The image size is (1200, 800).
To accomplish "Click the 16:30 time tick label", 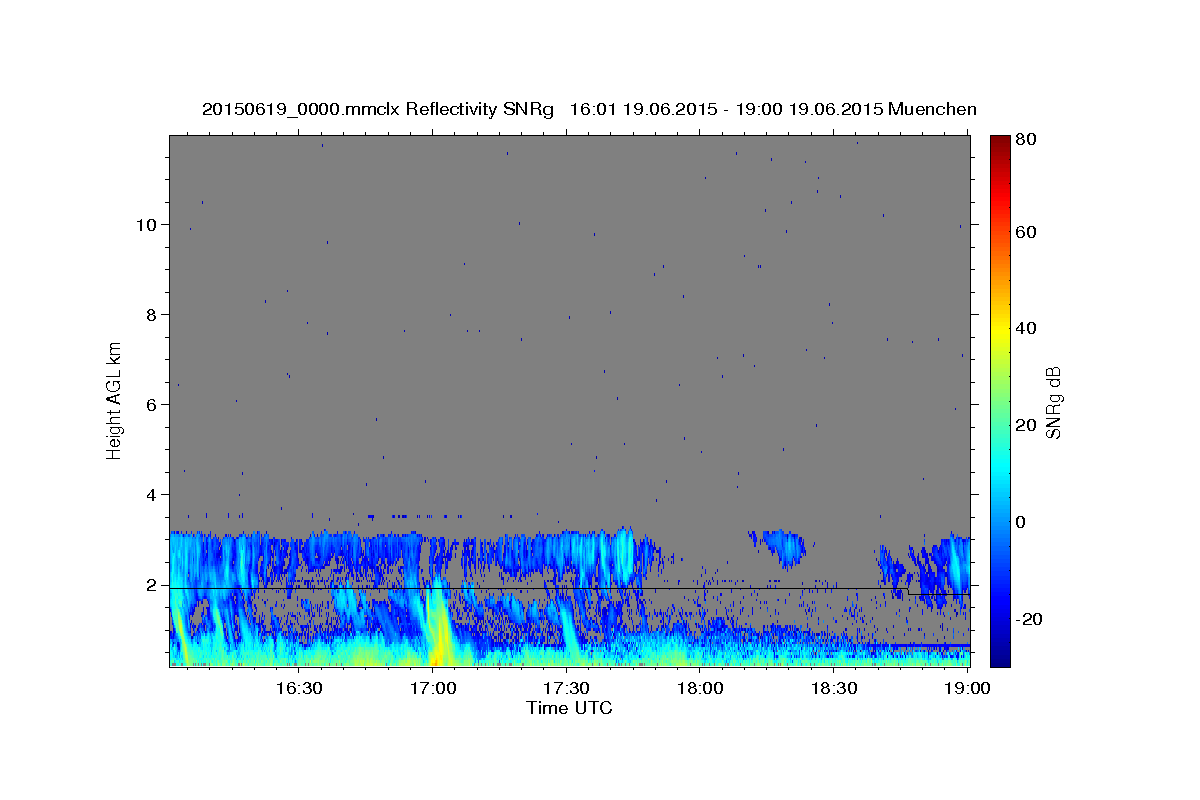I will [298, 688].
